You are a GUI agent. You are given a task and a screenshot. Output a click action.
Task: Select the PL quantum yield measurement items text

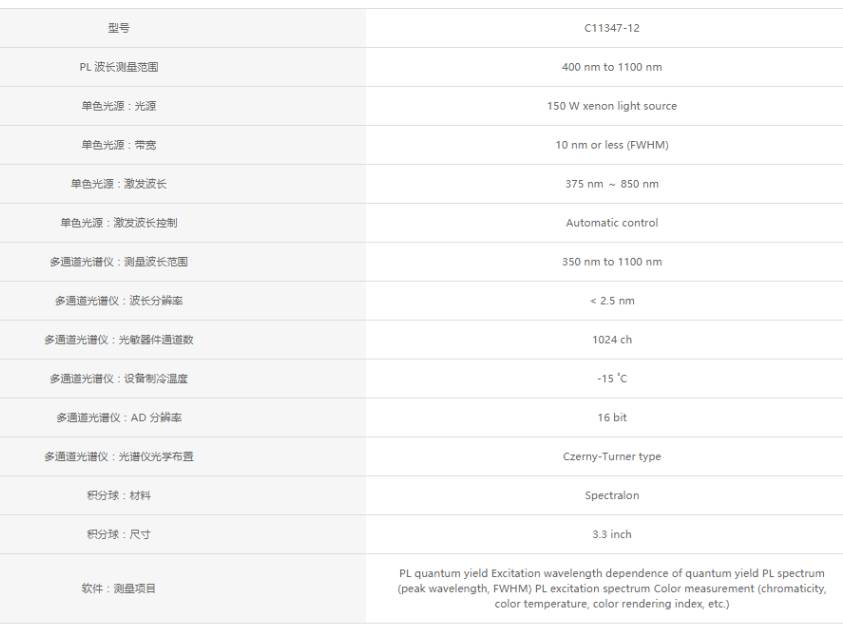click(x=612, y=588)
